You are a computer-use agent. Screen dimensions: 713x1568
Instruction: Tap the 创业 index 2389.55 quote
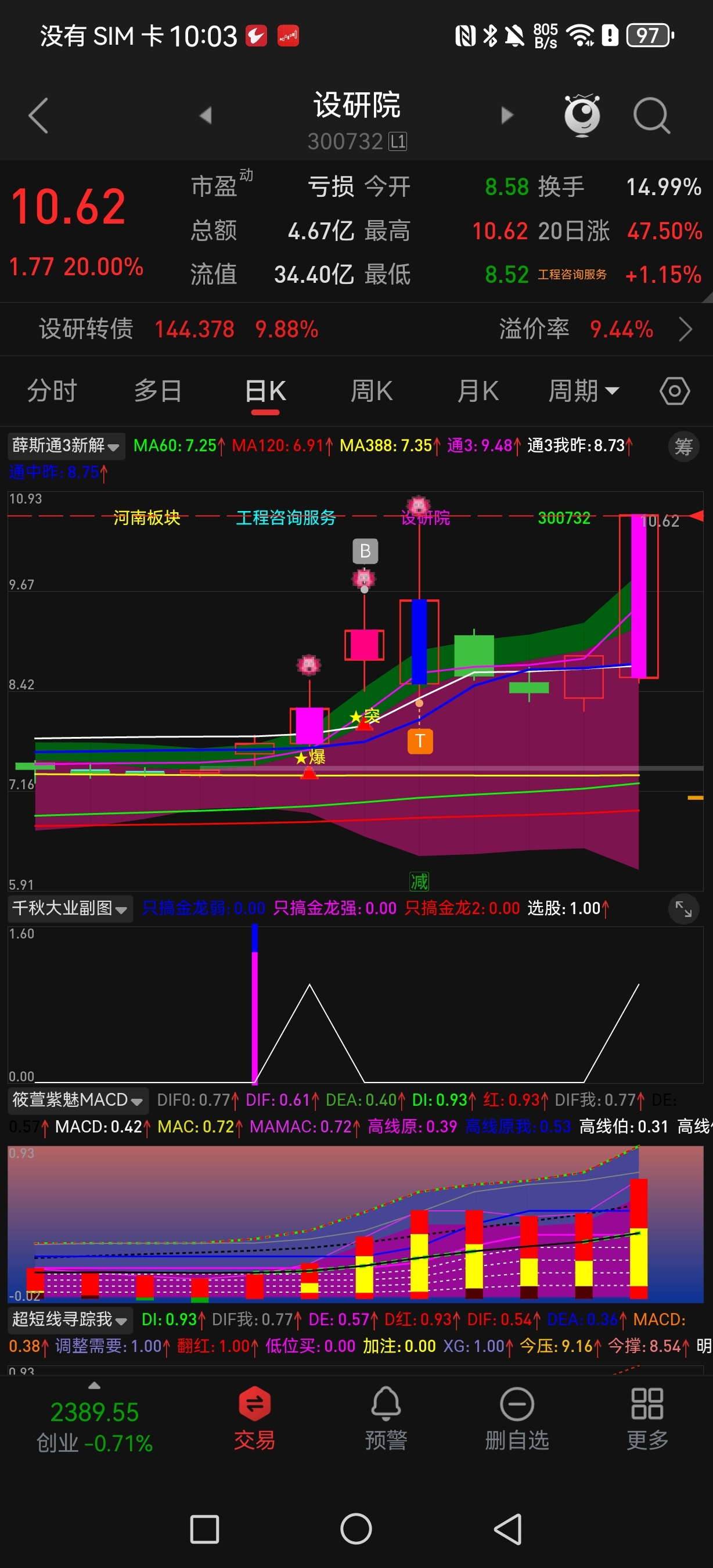94,1427
